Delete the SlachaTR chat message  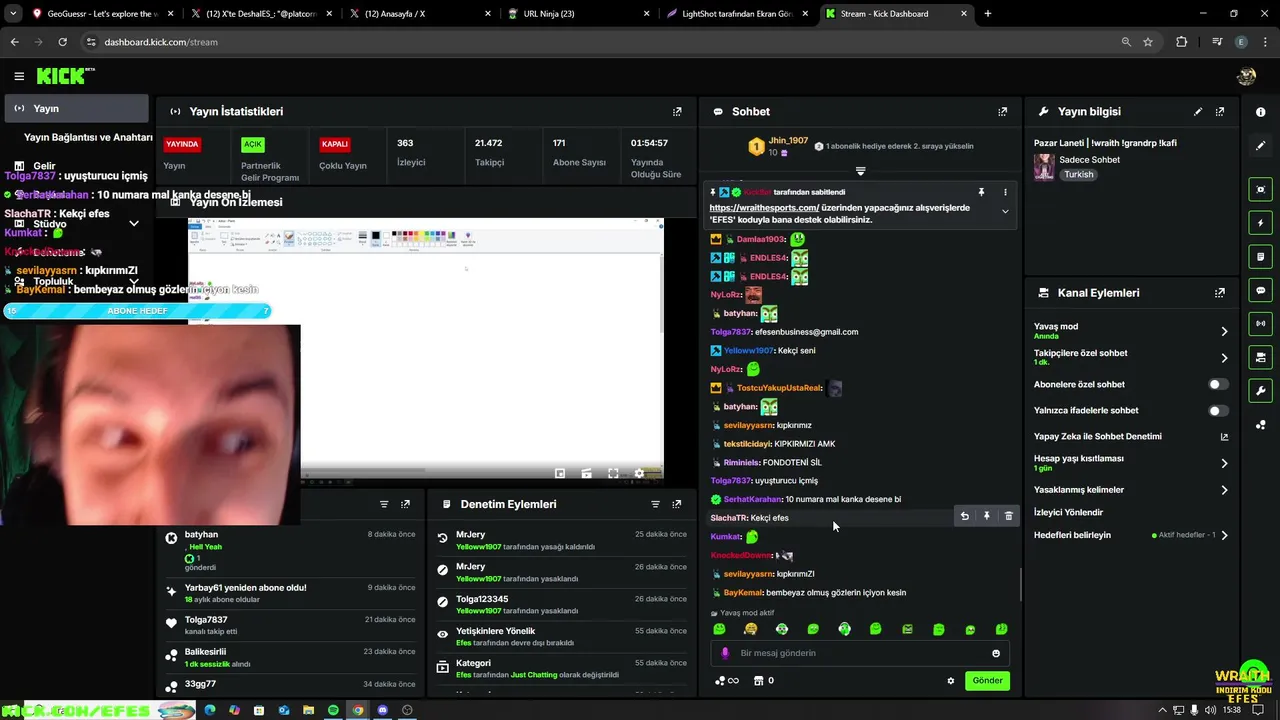[1008, 516]
